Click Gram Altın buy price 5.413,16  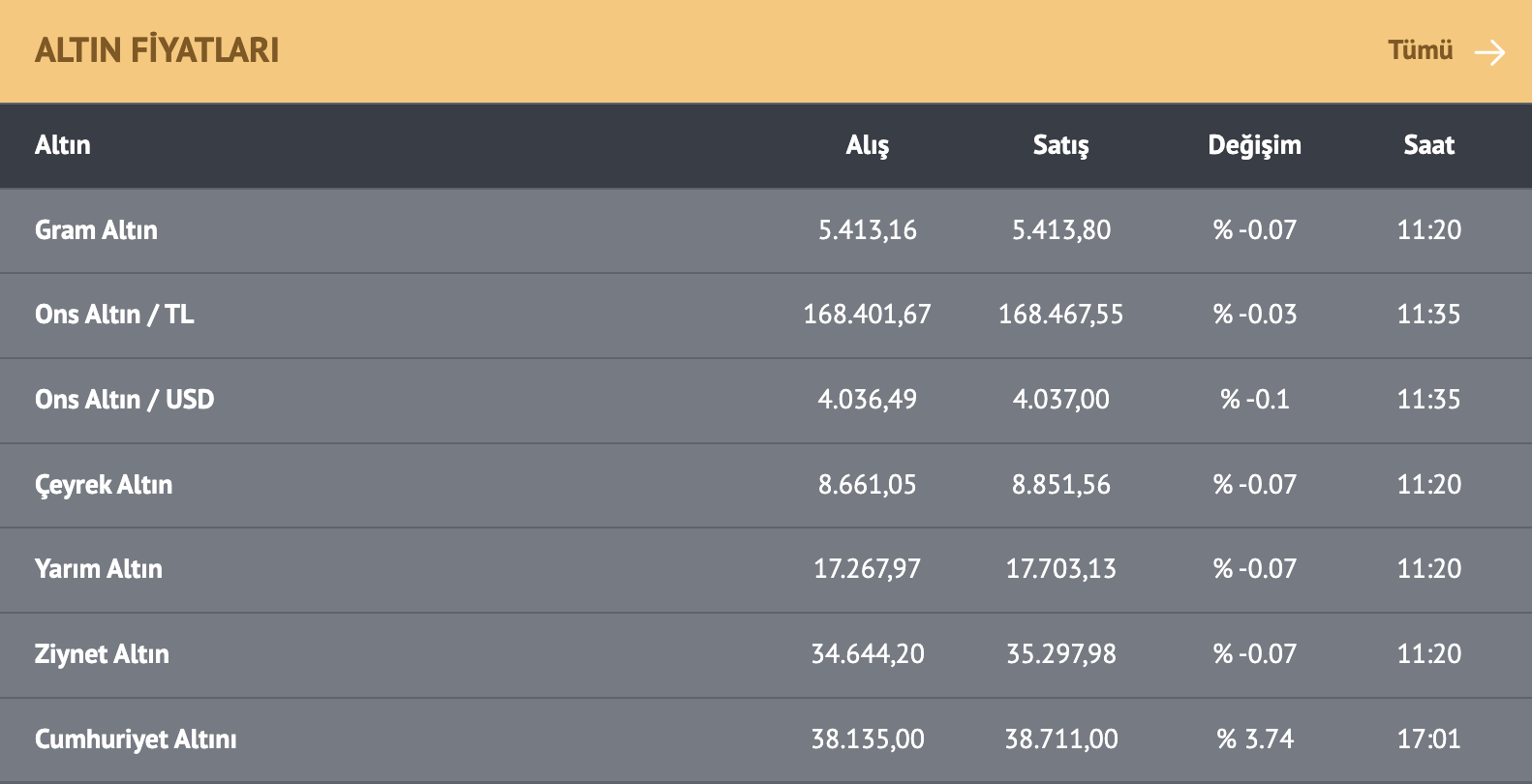867,230
